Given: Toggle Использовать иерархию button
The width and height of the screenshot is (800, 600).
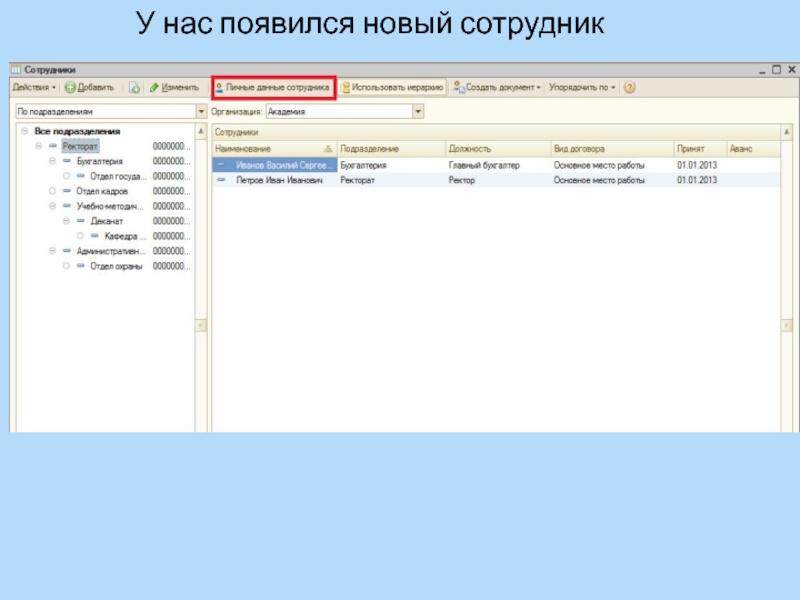Looking at the screenshot, I should (391, 88).
